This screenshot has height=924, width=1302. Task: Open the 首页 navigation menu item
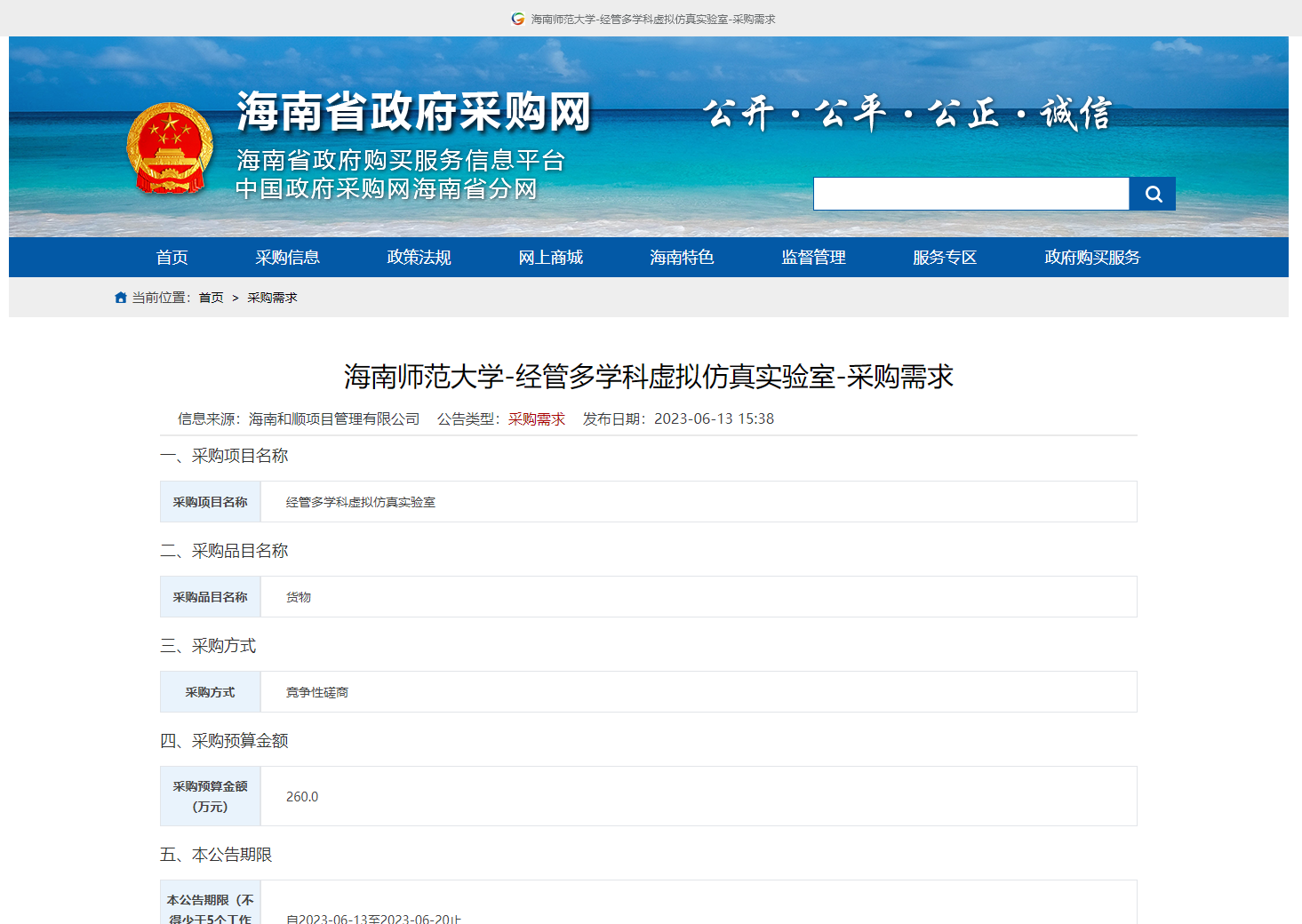172,258
